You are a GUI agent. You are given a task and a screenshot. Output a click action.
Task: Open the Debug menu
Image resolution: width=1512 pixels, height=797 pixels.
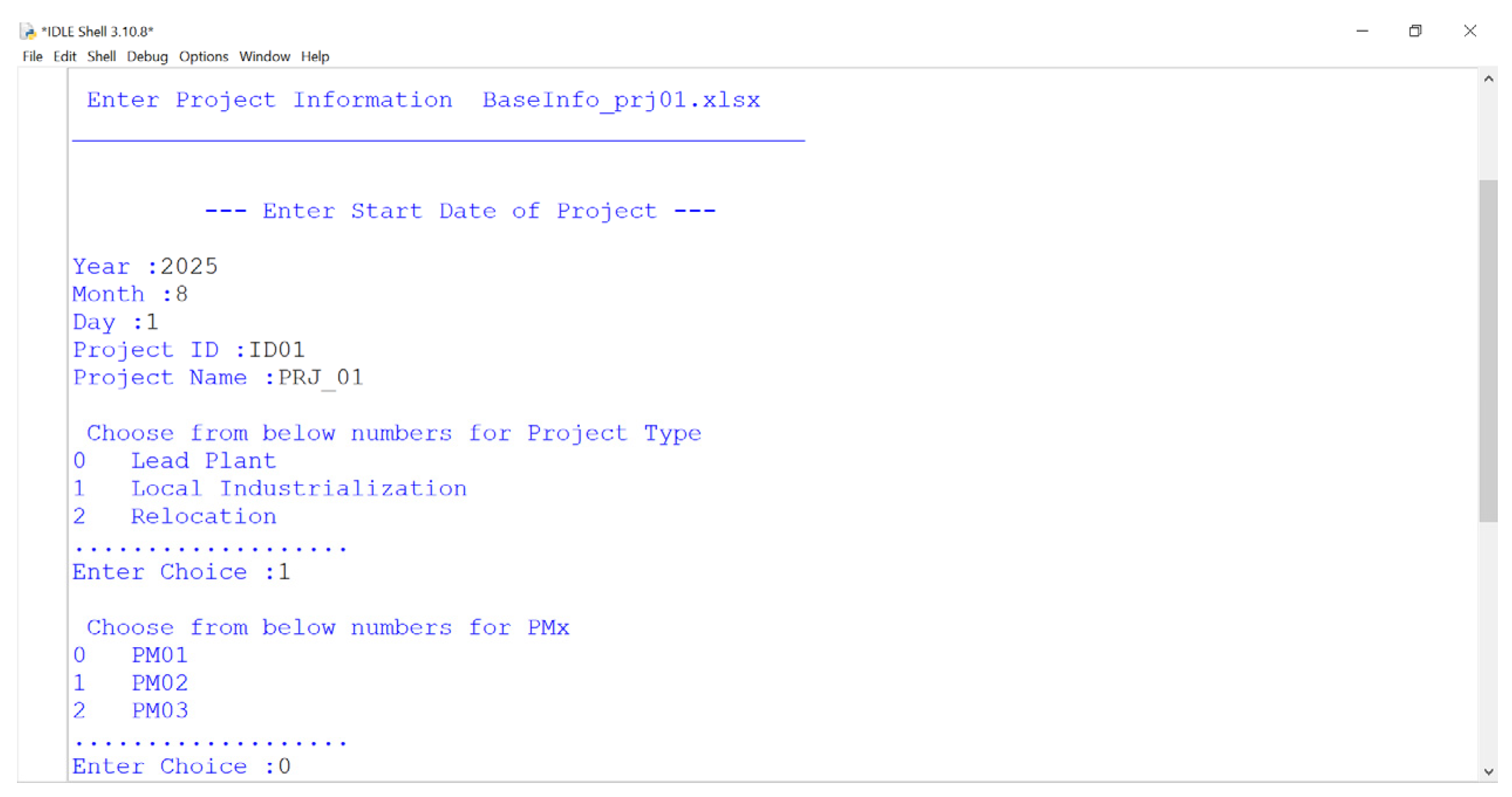point(147,56)
